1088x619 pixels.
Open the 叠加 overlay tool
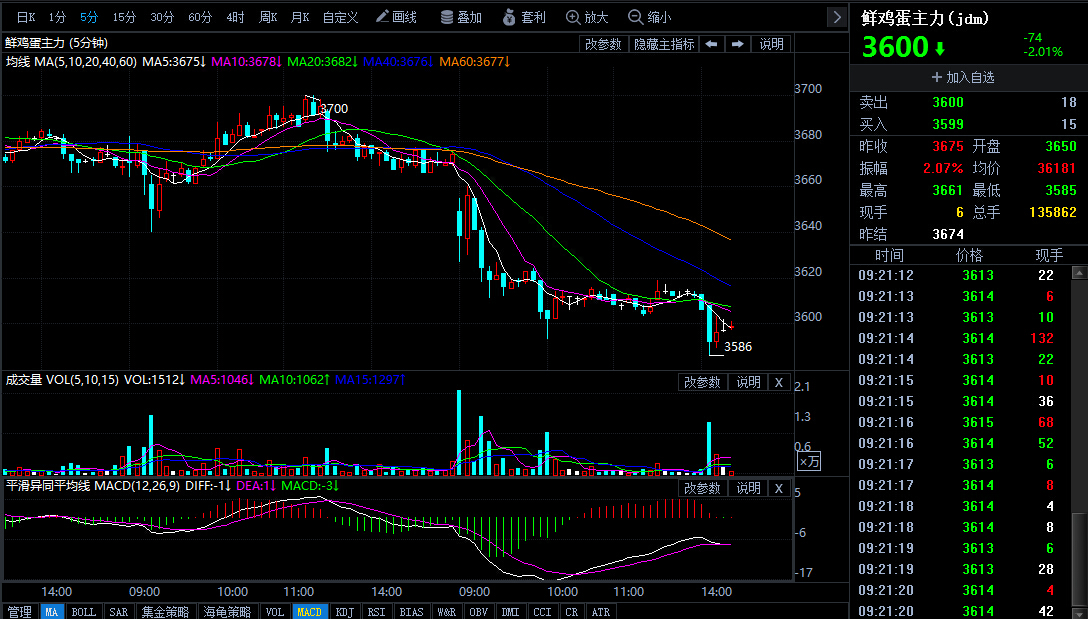click(461, 17)
